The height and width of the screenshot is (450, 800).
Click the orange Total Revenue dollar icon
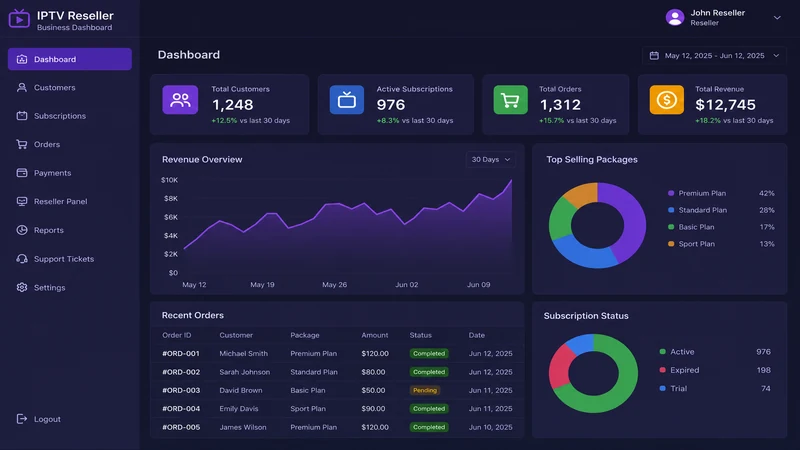coord(666,99)
